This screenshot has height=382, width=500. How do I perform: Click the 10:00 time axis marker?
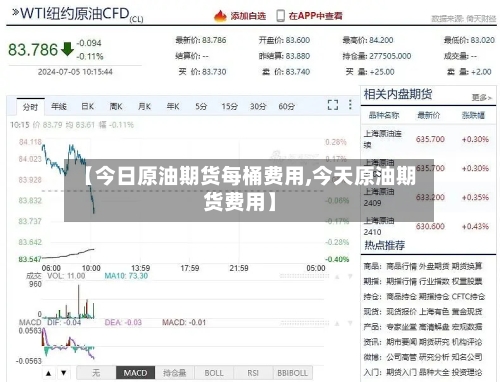point(91,268)
